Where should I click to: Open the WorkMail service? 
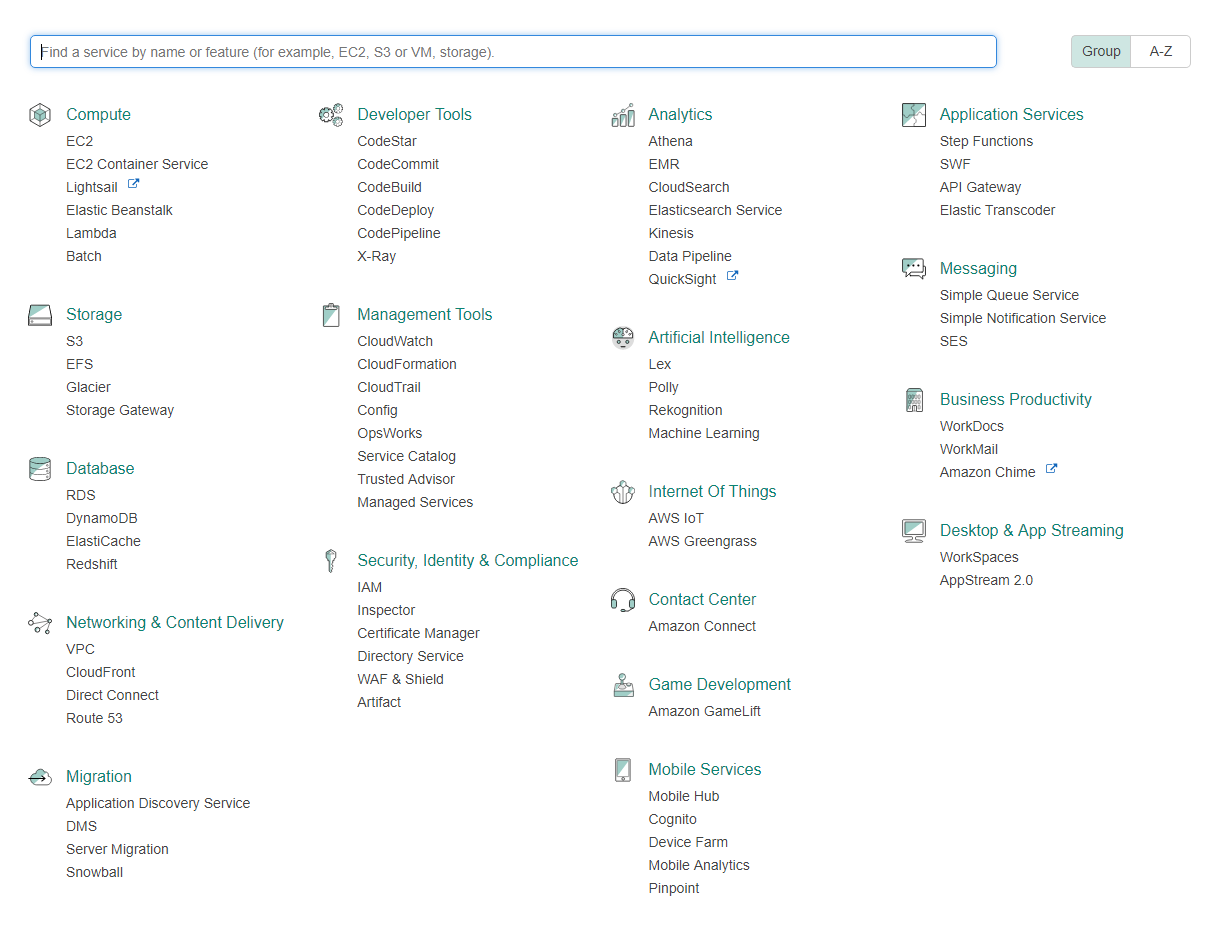(x=969, y=450)
